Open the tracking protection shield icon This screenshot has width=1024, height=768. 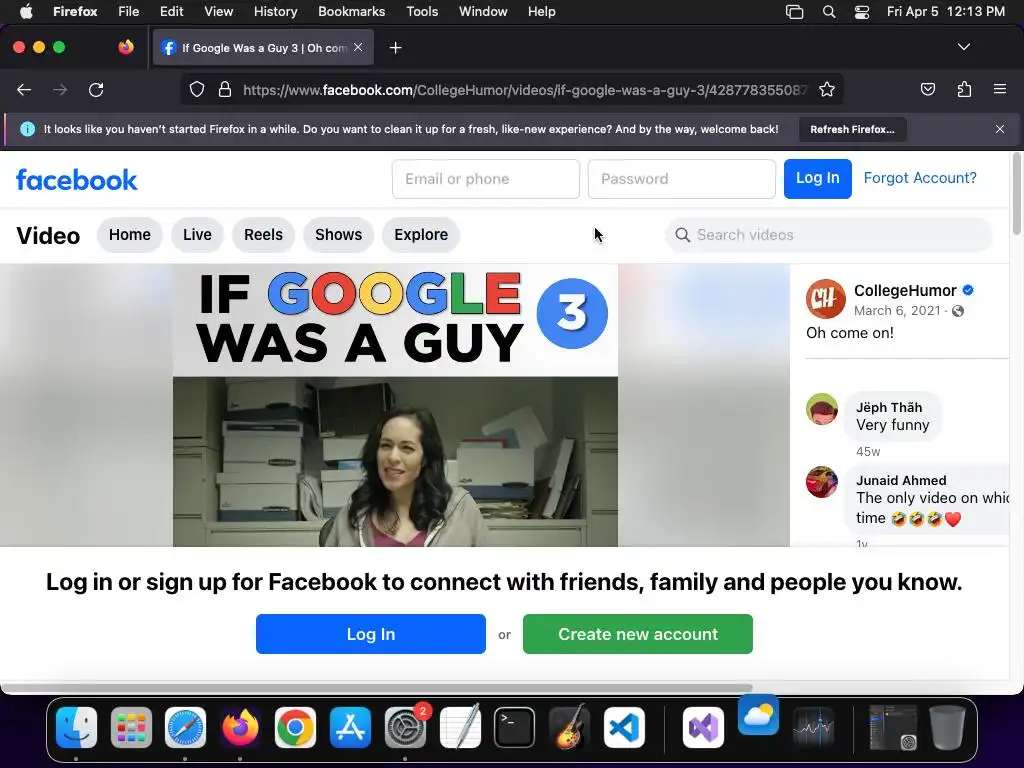click(x=197, y=89)
